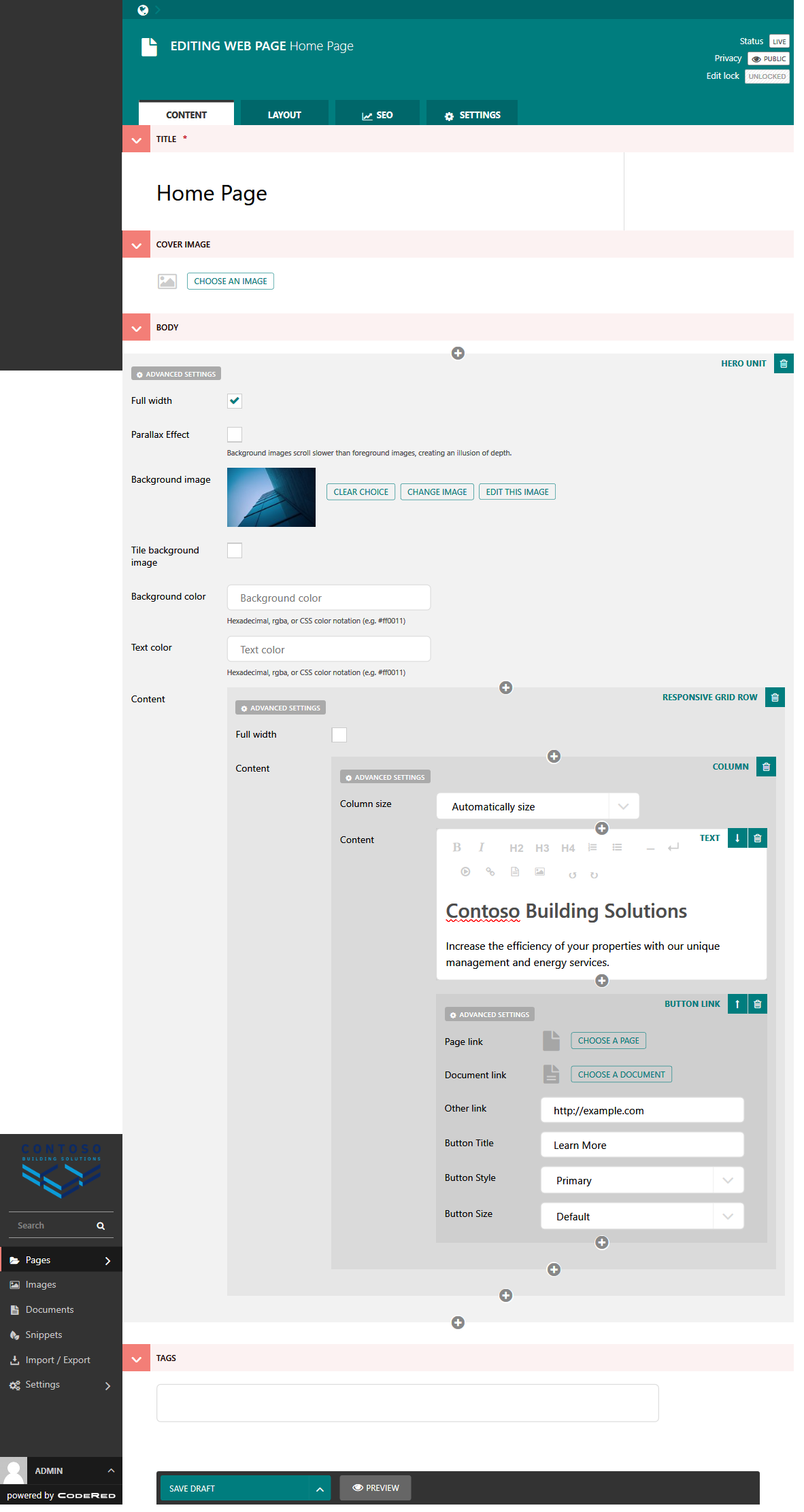Delete the Hero Unit block
Image resolution: width=804 pixels, height=1512 pixels.
point(783,364)
